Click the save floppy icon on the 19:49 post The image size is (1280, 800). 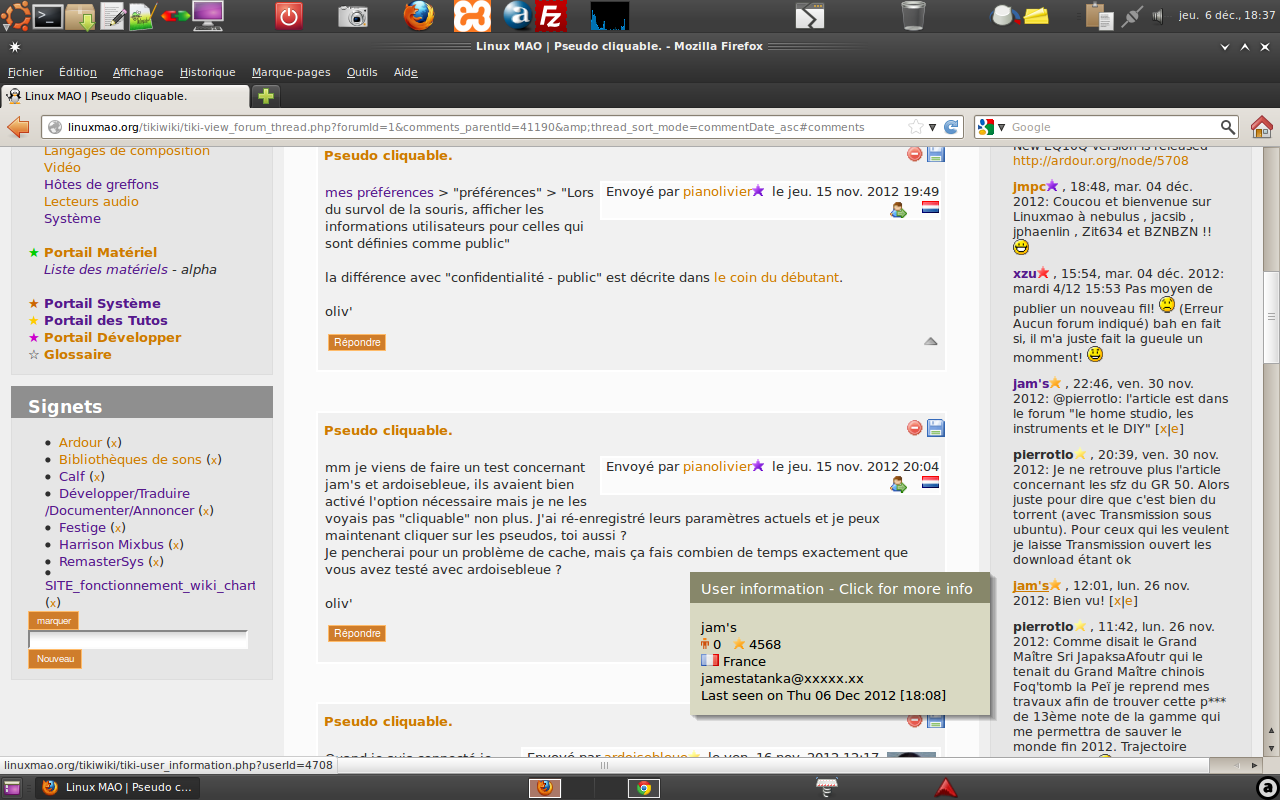936,154
